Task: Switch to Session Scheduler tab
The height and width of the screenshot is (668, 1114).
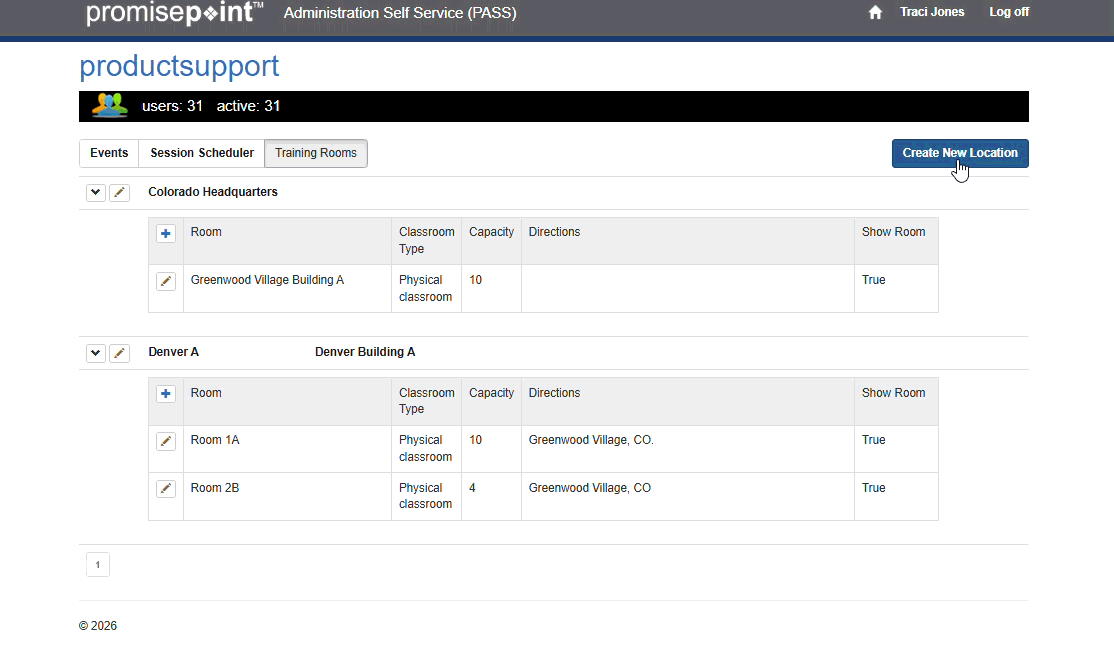Action: (x=202, y=153)
